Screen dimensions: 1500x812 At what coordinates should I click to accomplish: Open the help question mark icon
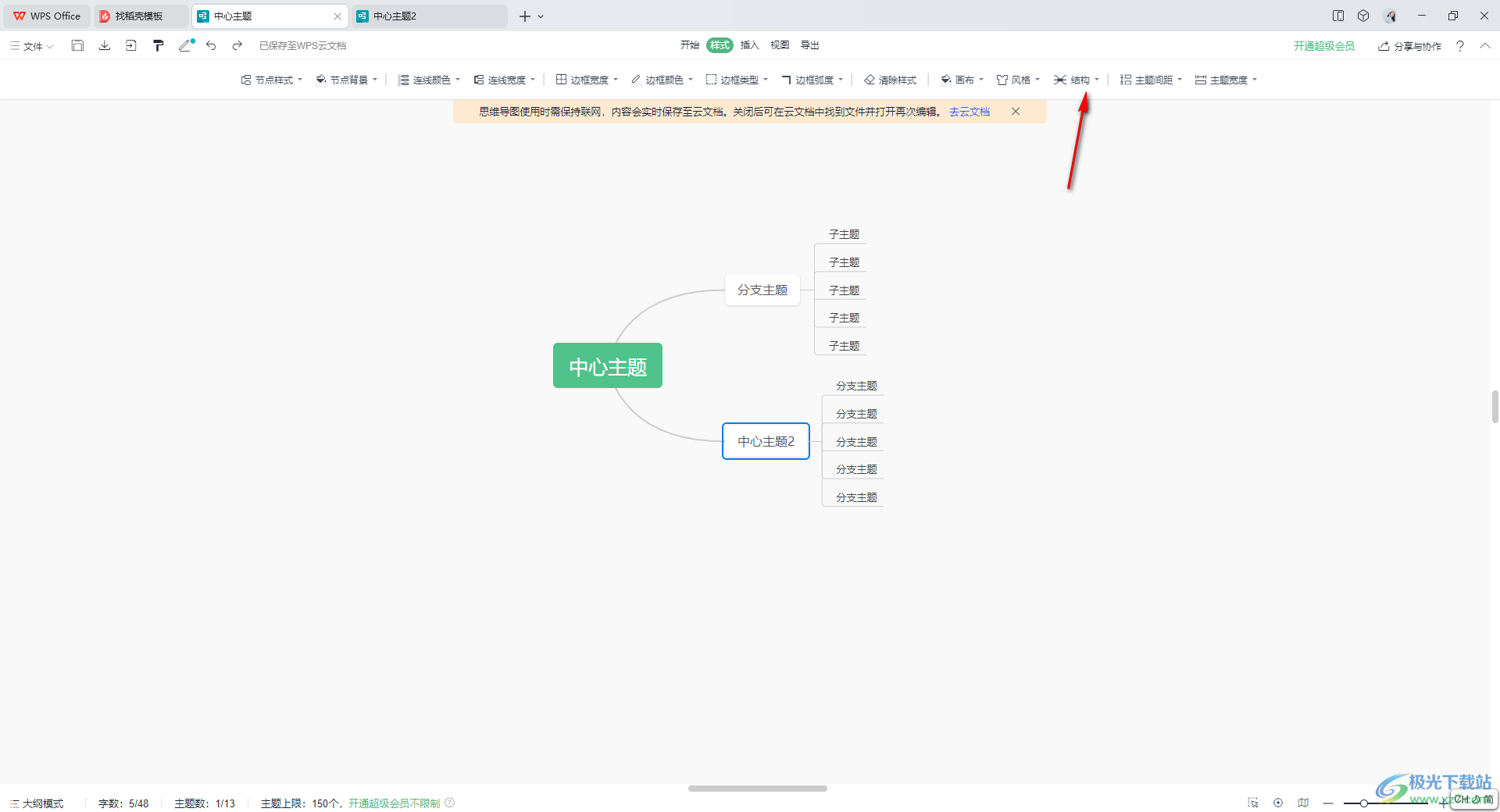tap(1459, 46)
